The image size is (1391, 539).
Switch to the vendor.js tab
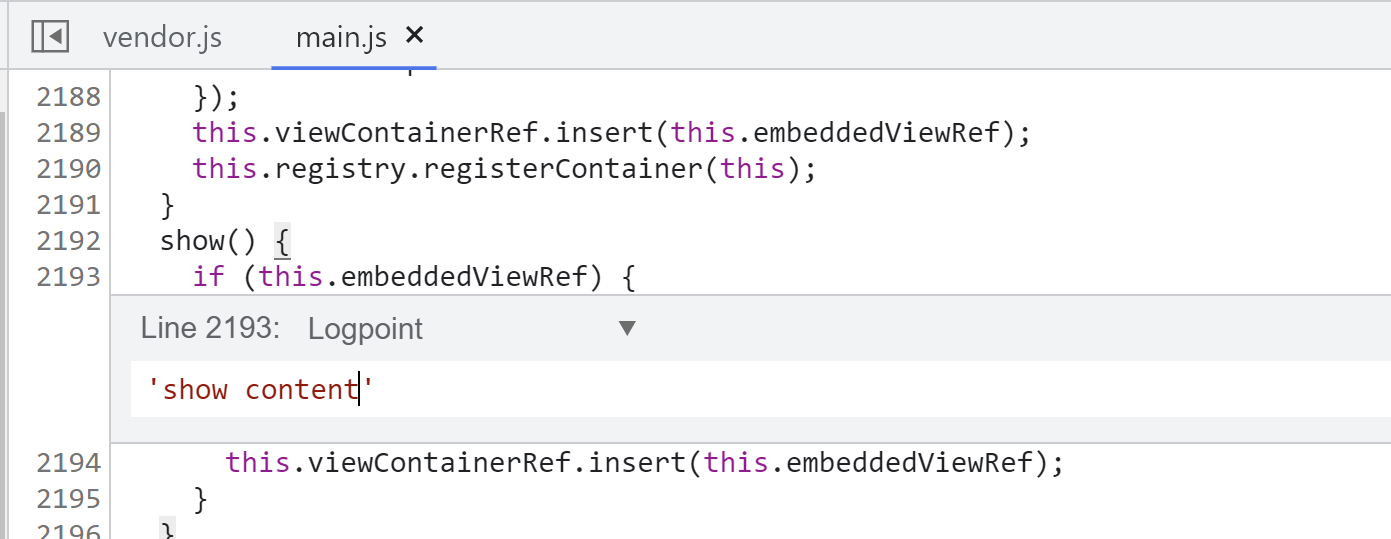[162, 38]
